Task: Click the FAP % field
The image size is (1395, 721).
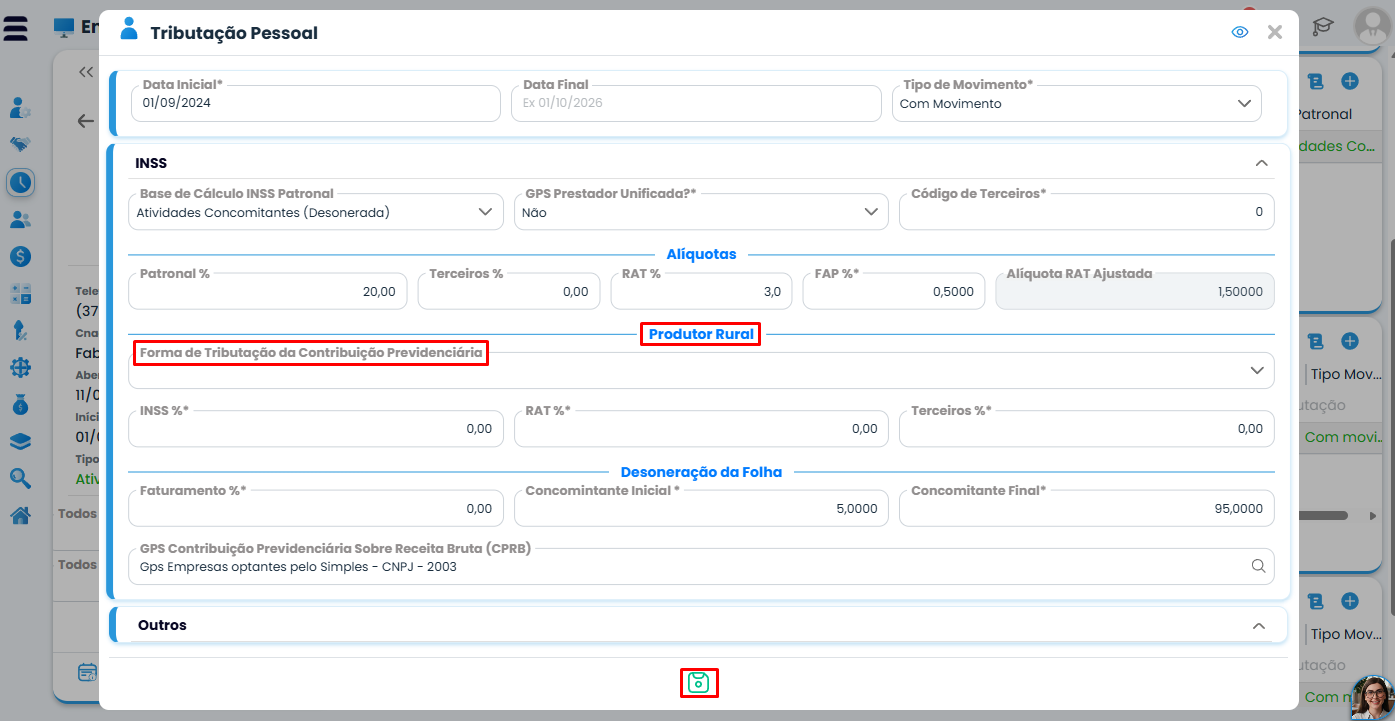Action: pos(895,292)
